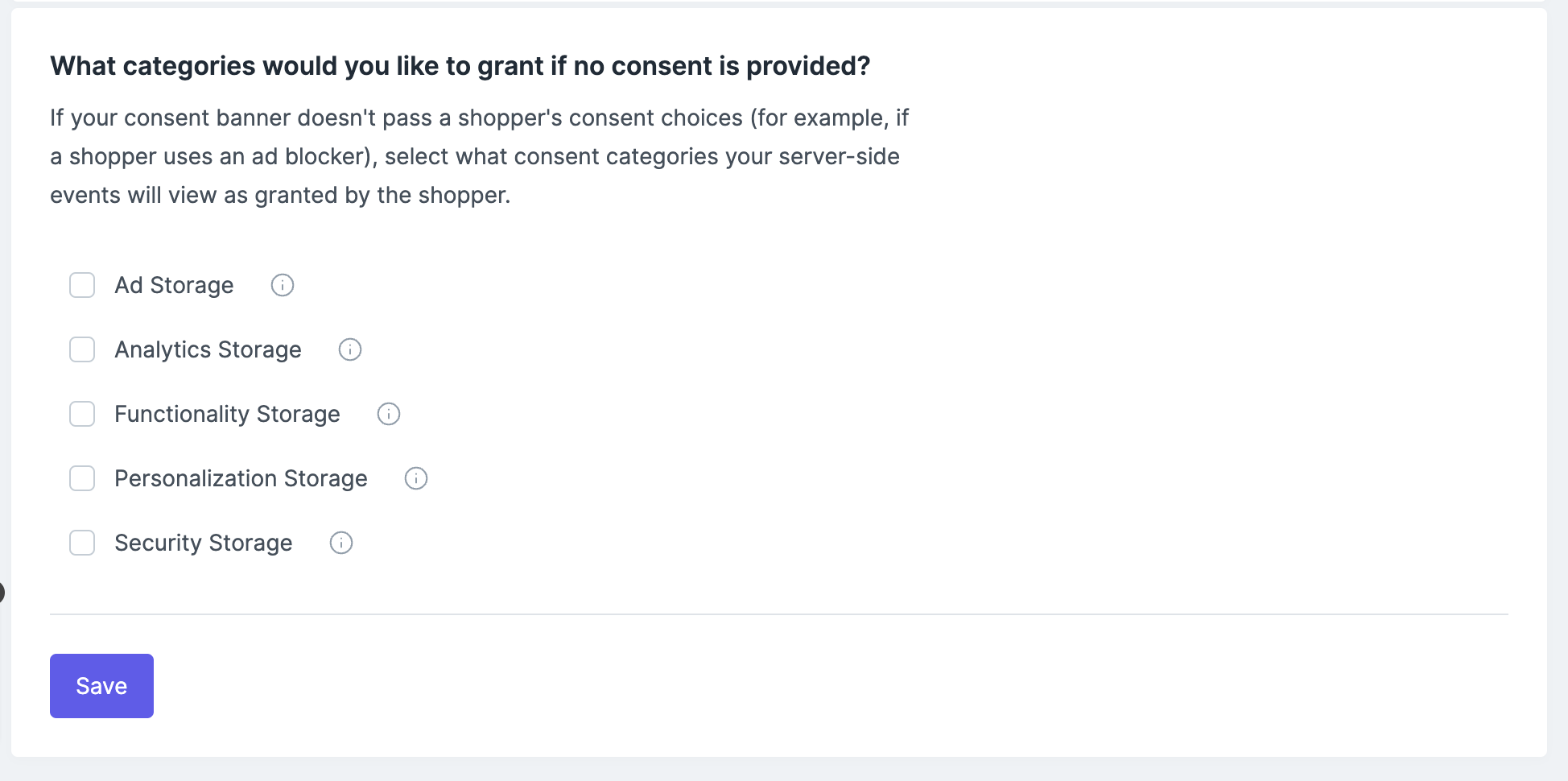Click the consent banner description paragraph
This screenshot has width=1568, height=781.
(x=479, y=156)
